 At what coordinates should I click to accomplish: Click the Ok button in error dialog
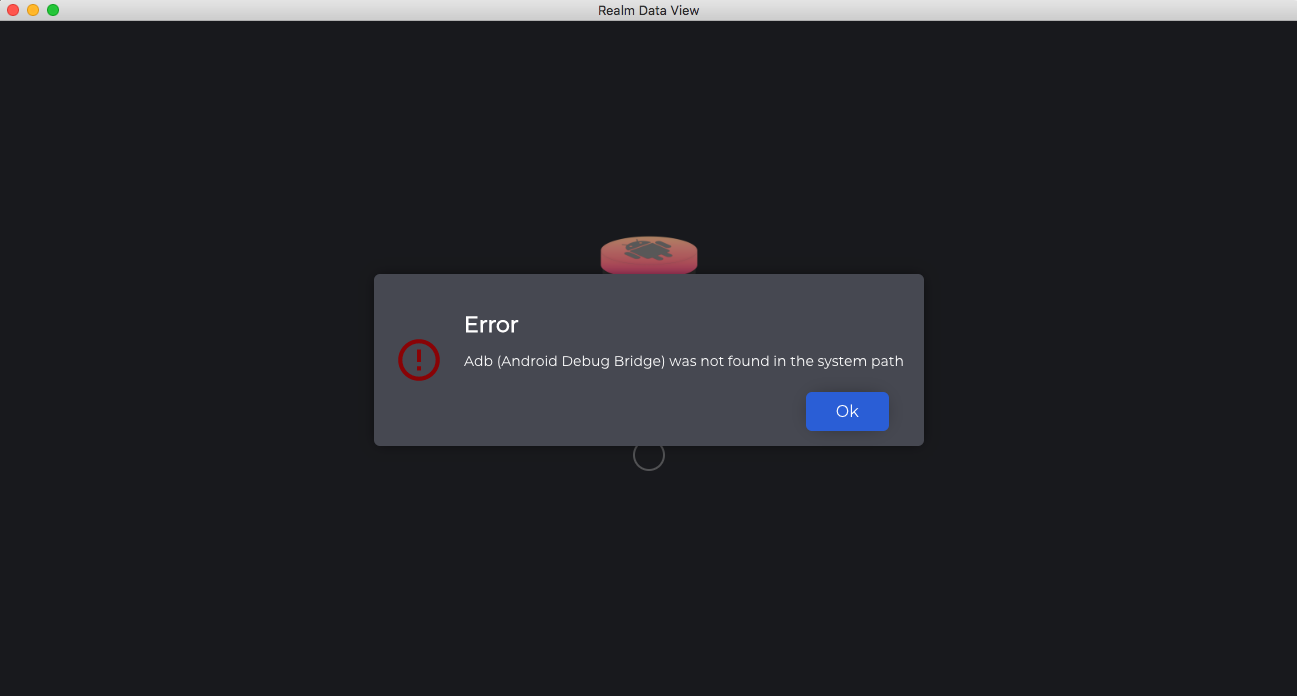pos(847,411)
